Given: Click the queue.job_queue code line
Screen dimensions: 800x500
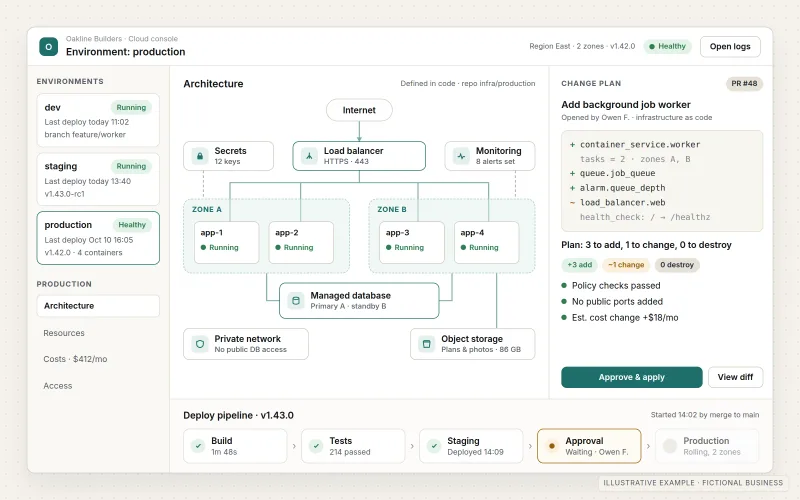Looking at the screenshot, I should (612, 173).
